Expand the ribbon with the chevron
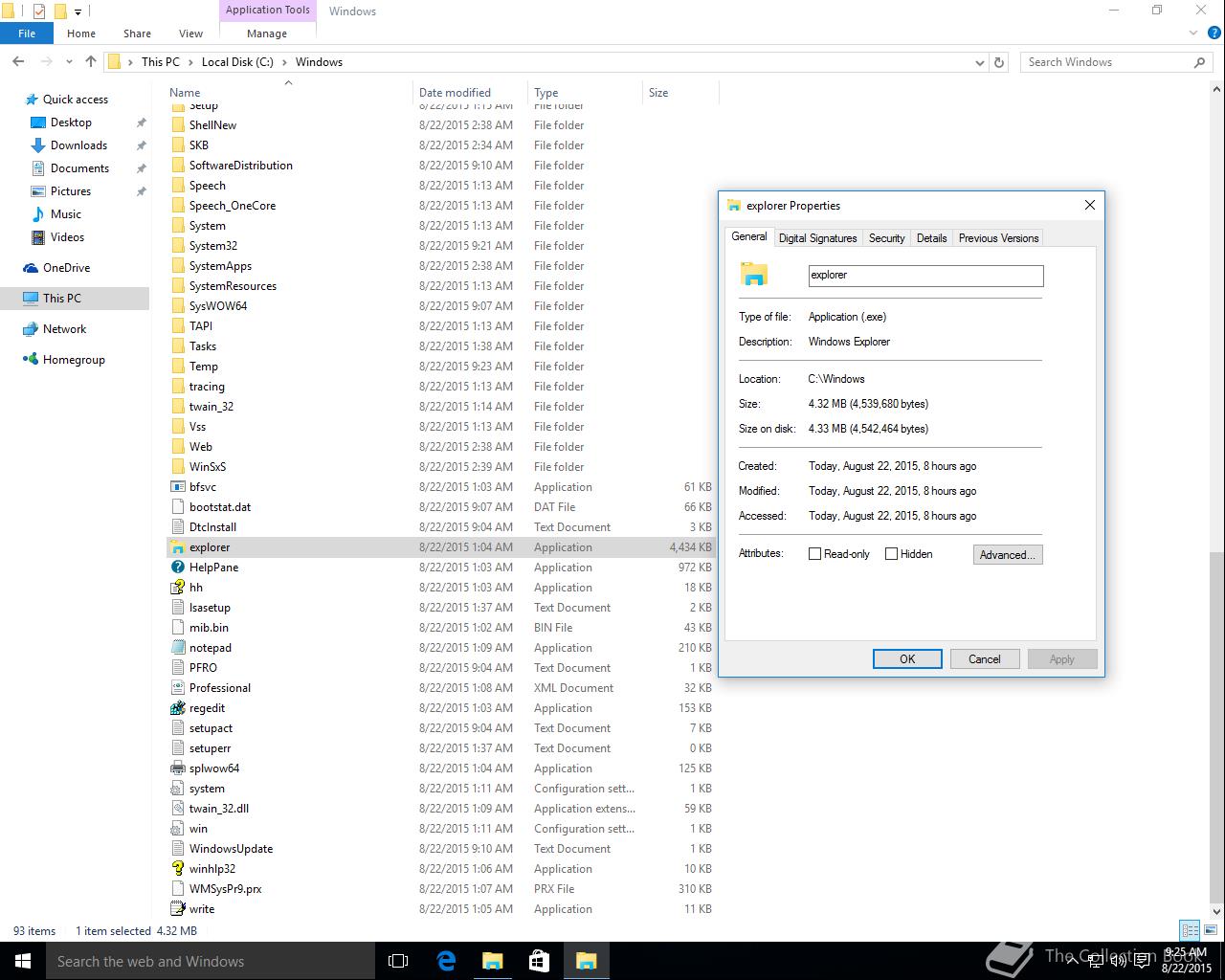This screenshot has width=1225, height=980. (x=1193, y=33)
